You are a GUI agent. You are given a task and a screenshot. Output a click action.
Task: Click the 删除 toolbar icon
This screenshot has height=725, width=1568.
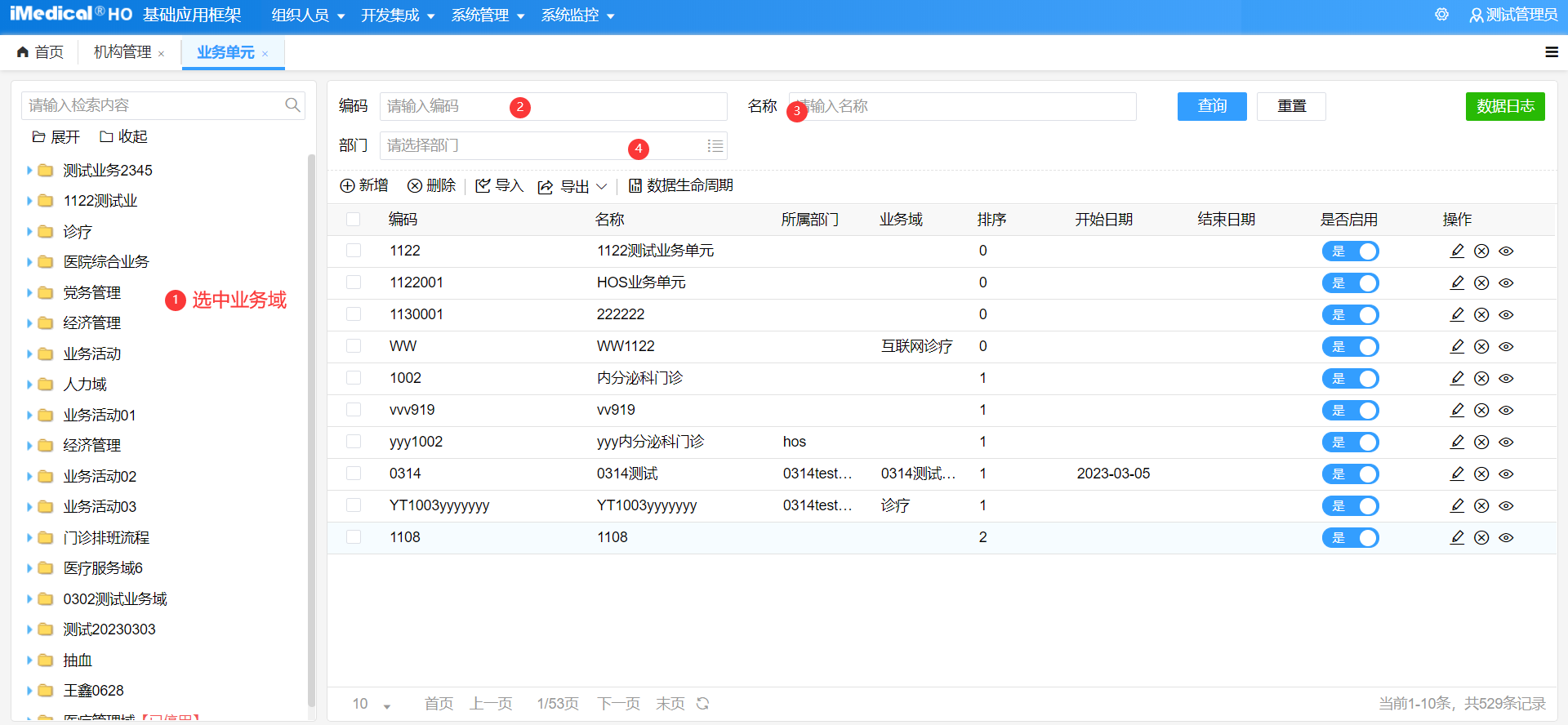click(415, 186)
